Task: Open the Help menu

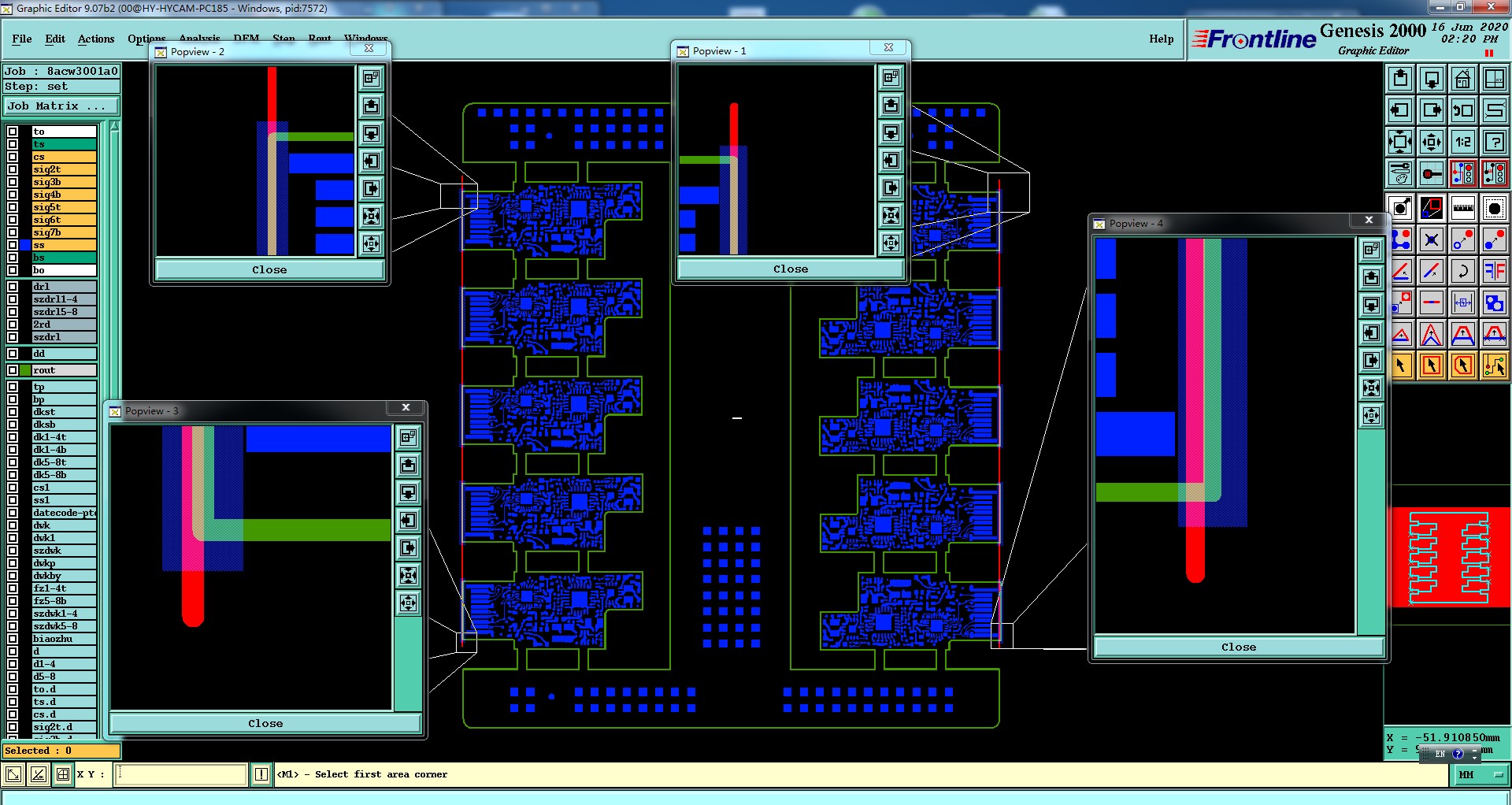Action: 1161,39
